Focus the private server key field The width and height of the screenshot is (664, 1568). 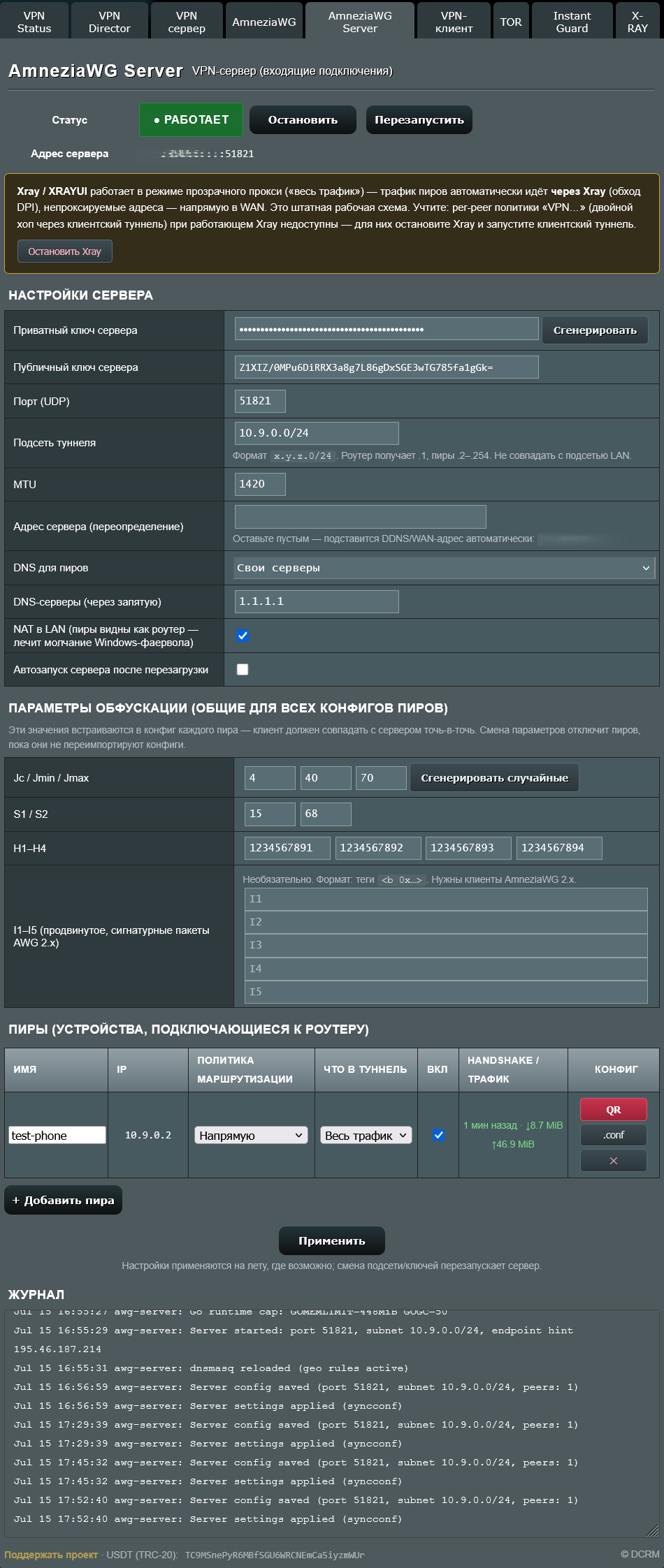coord(387,329)
